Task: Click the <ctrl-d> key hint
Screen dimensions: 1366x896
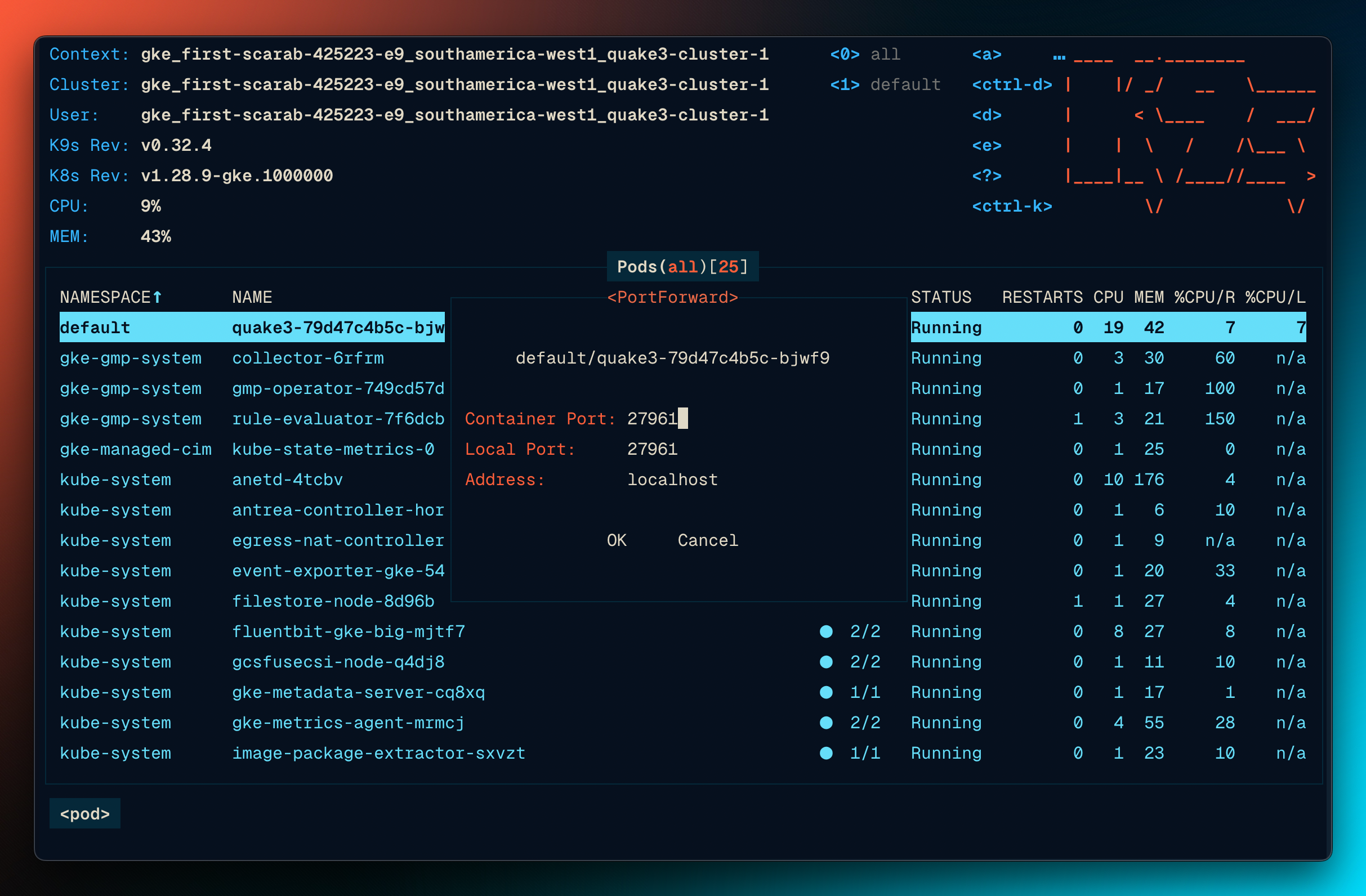Action: point(1012,85)
